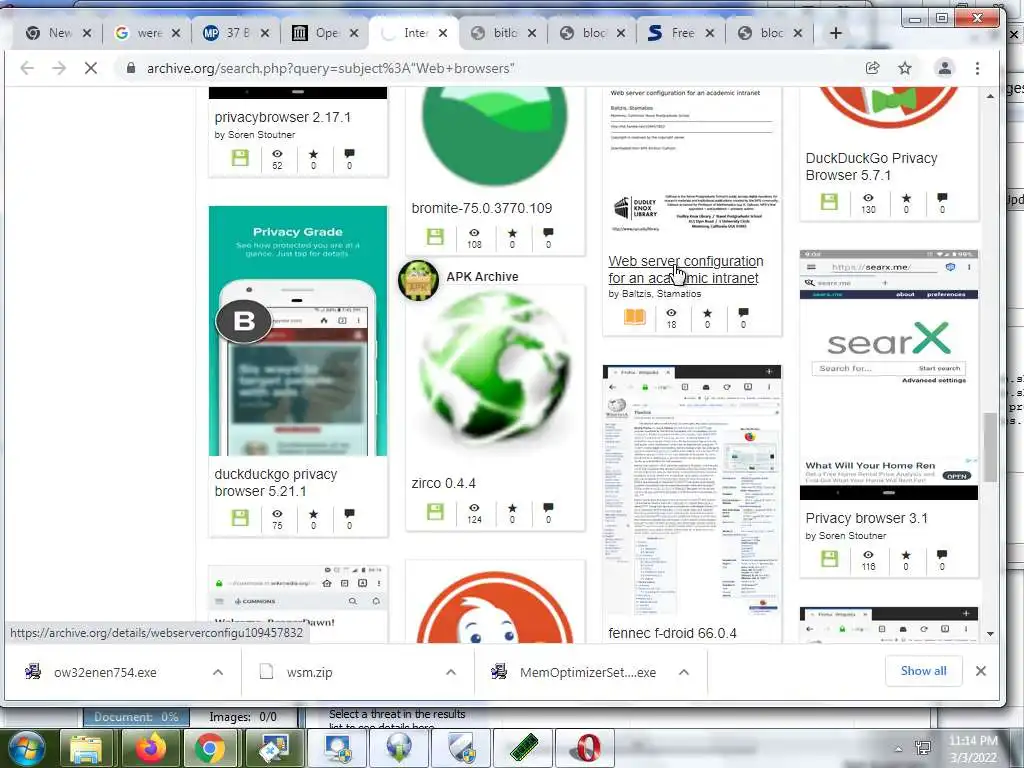Viewport: 1024px width, 768px height.
Task: Open fennec f-droid 66.0.4 title
Action: (x=672, y=633)
